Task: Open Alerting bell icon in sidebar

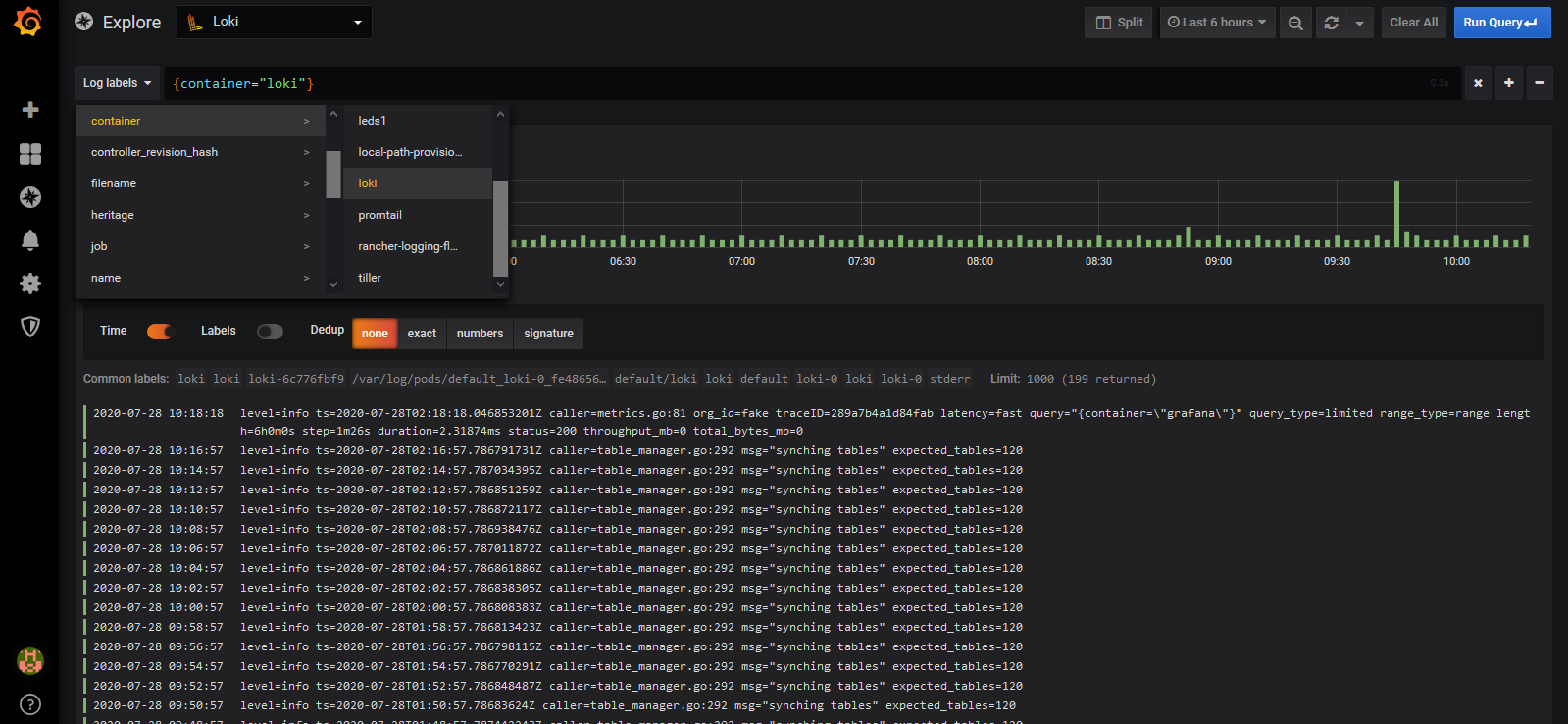Action: tap(30, 240)
